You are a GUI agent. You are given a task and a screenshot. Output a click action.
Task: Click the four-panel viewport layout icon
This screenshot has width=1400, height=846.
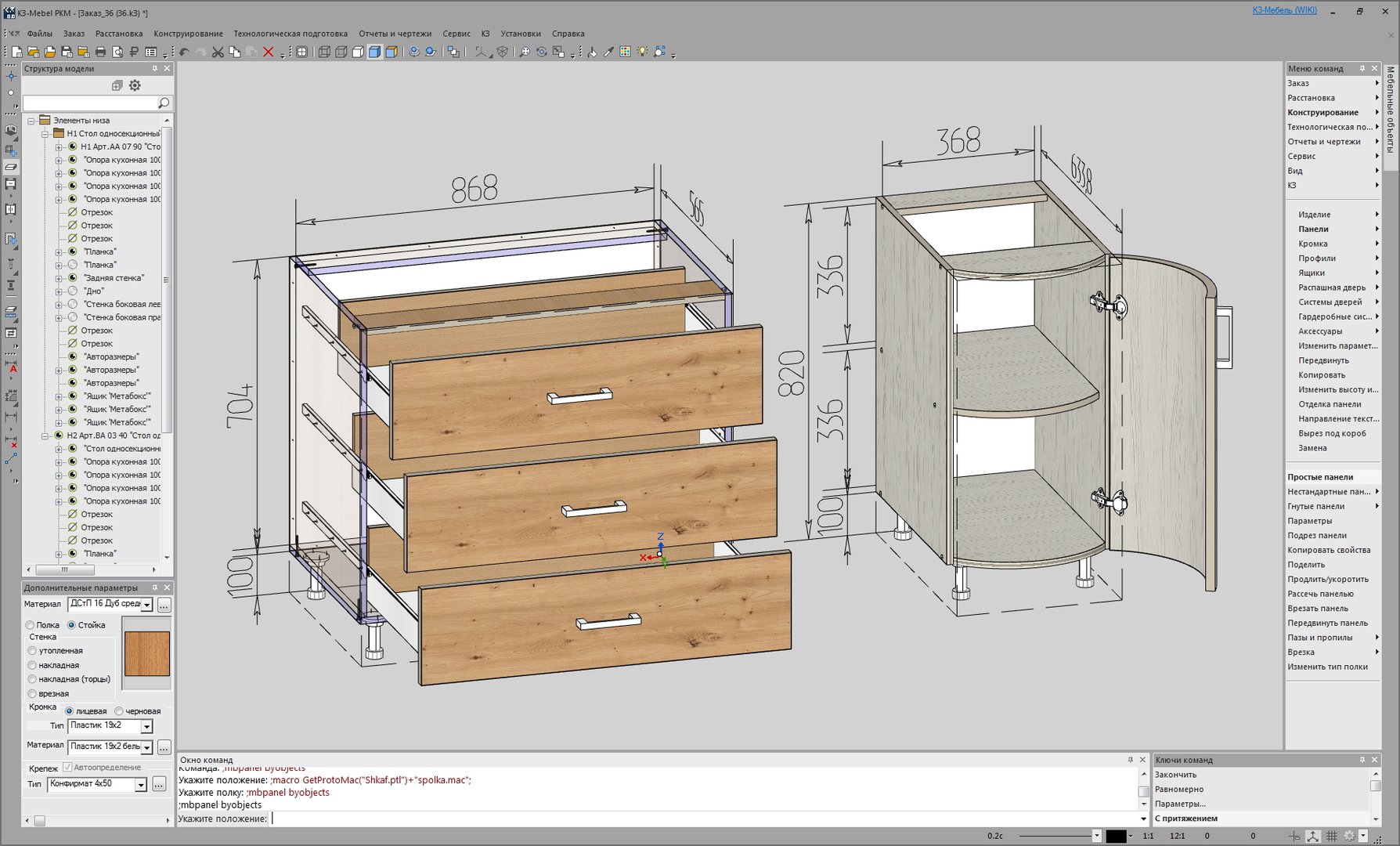301,52
